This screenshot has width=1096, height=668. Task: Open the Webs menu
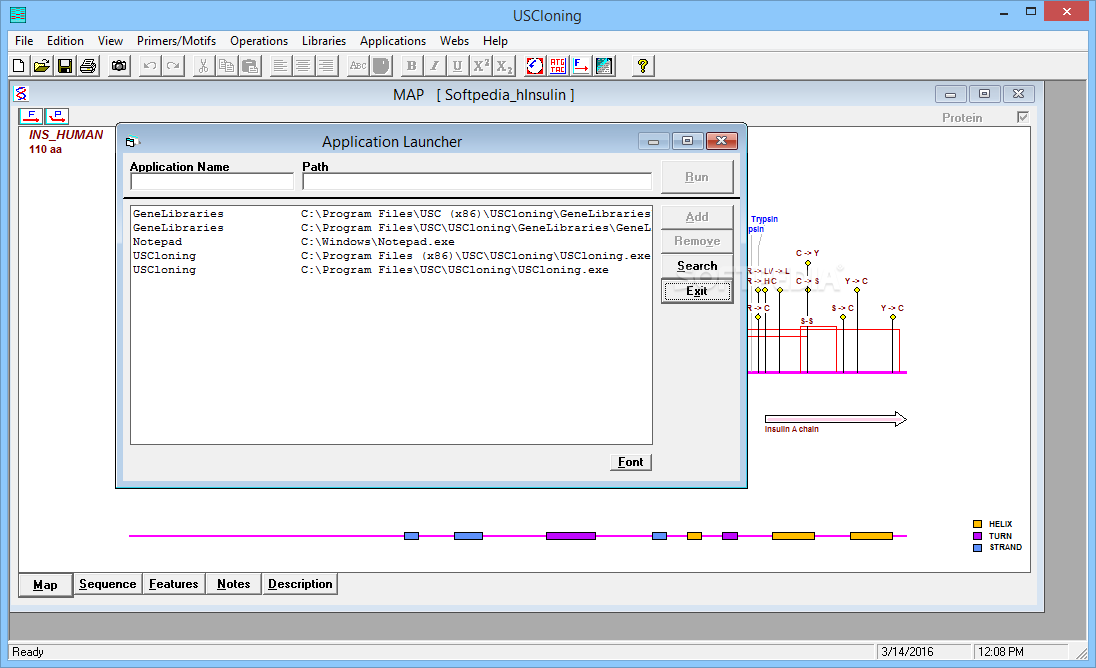click(x=454, y=41)
